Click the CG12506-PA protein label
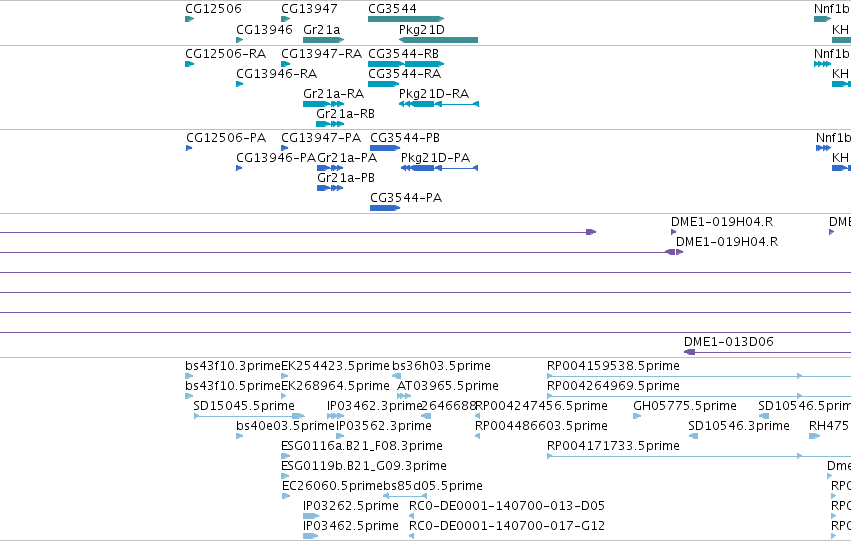Viewport: 851px width, 541px height. click(x=226, y=138)
